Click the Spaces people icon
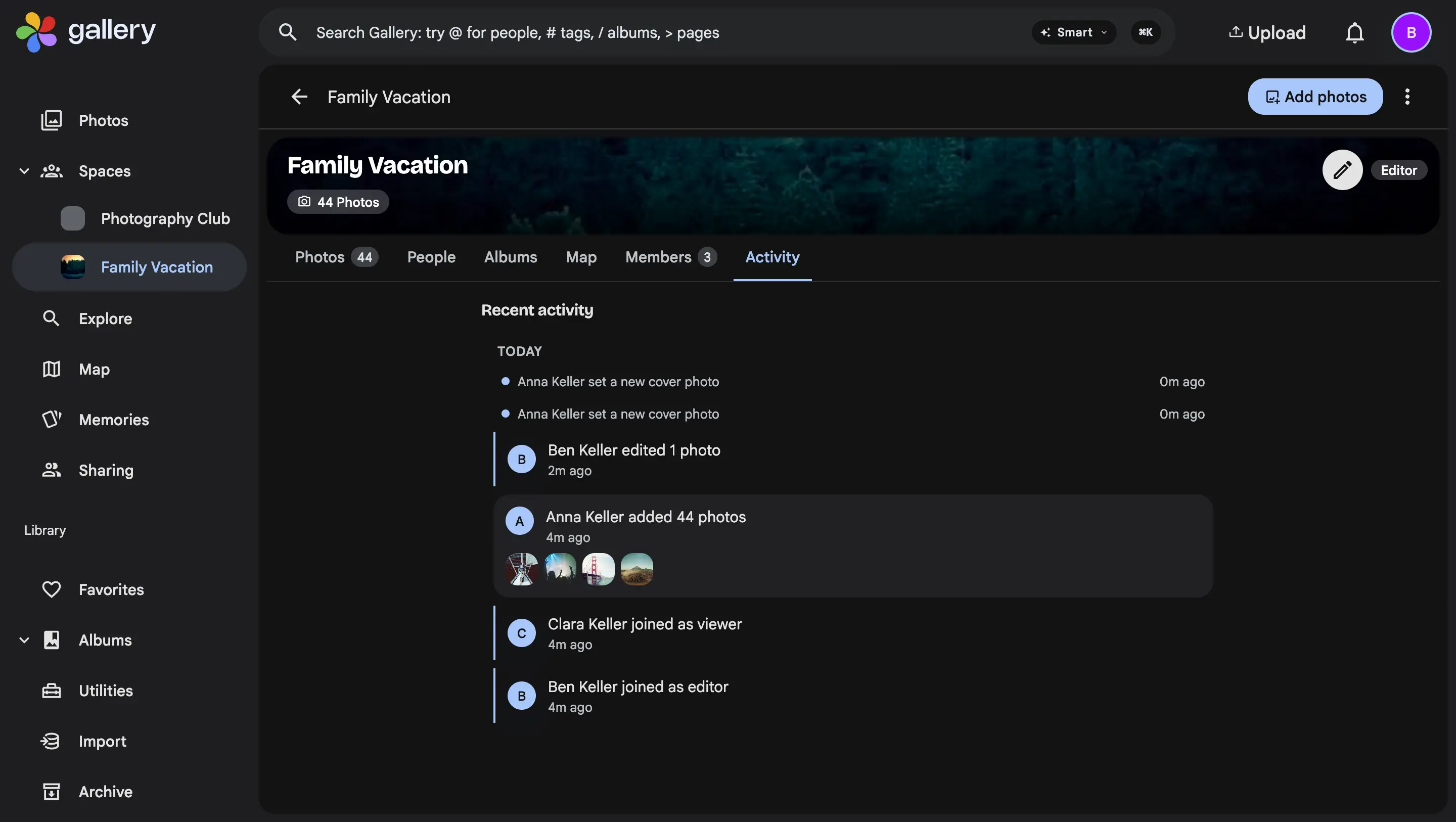The height and width of the screenshot is (822, 1456). (x=52, y=171)
